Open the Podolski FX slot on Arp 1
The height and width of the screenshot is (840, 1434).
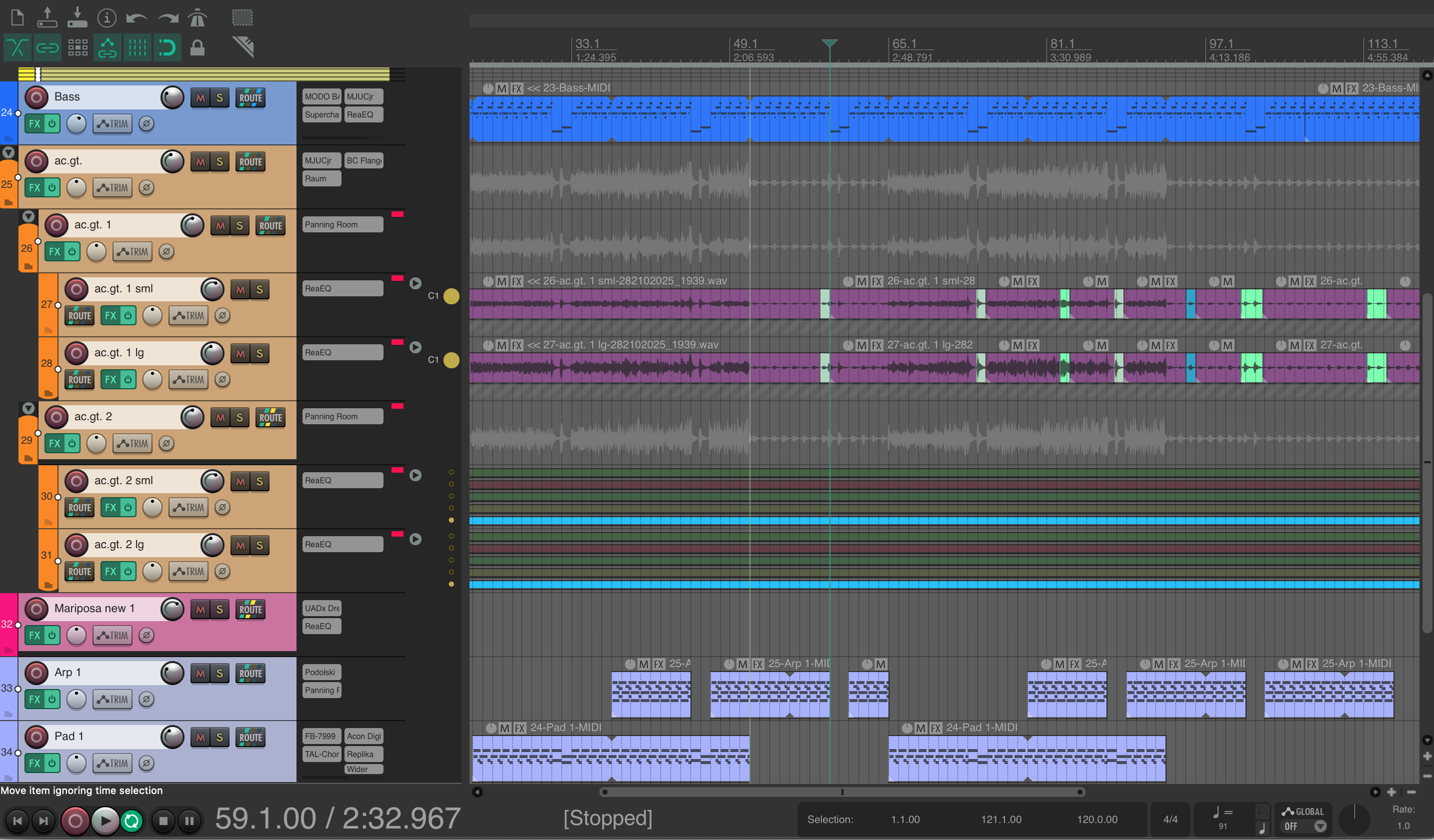click(x=321, y=672)
